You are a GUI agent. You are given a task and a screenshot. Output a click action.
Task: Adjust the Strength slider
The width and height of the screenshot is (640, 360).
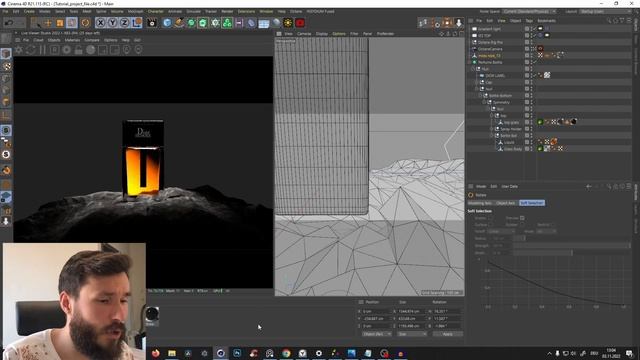(572, 246)
